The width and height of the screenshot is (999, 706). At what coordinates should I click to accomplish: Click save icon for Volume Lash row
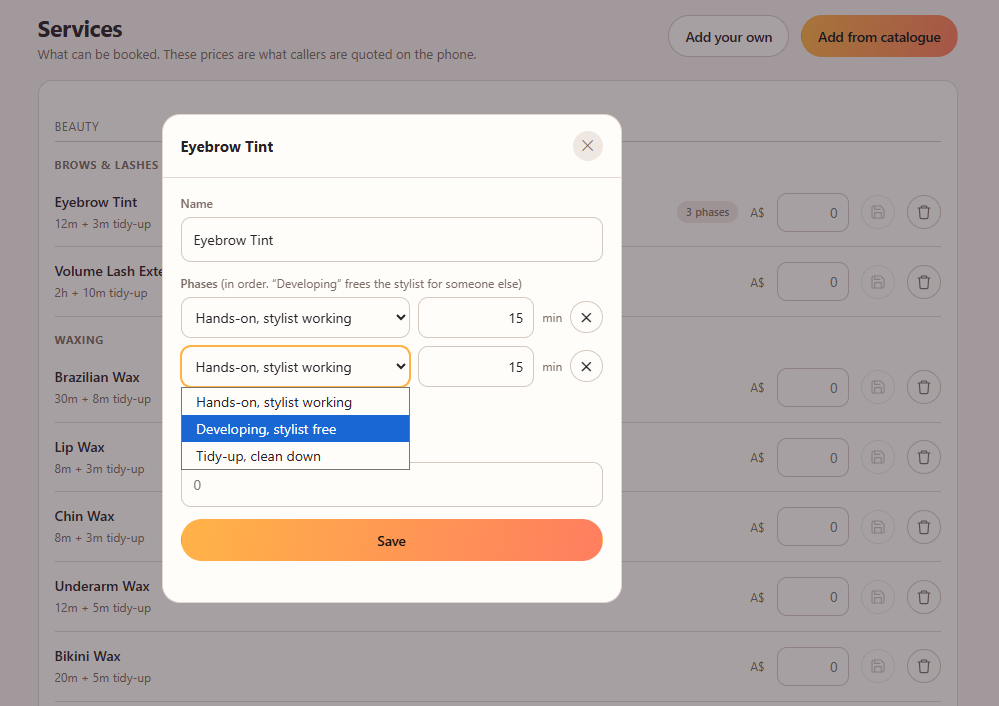(877, 282)
